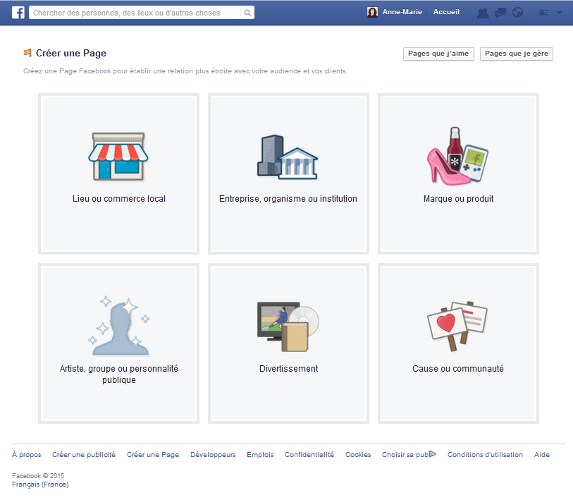Open the notifications globe icon
Viewport: 573px width, 500px height.
517,13
